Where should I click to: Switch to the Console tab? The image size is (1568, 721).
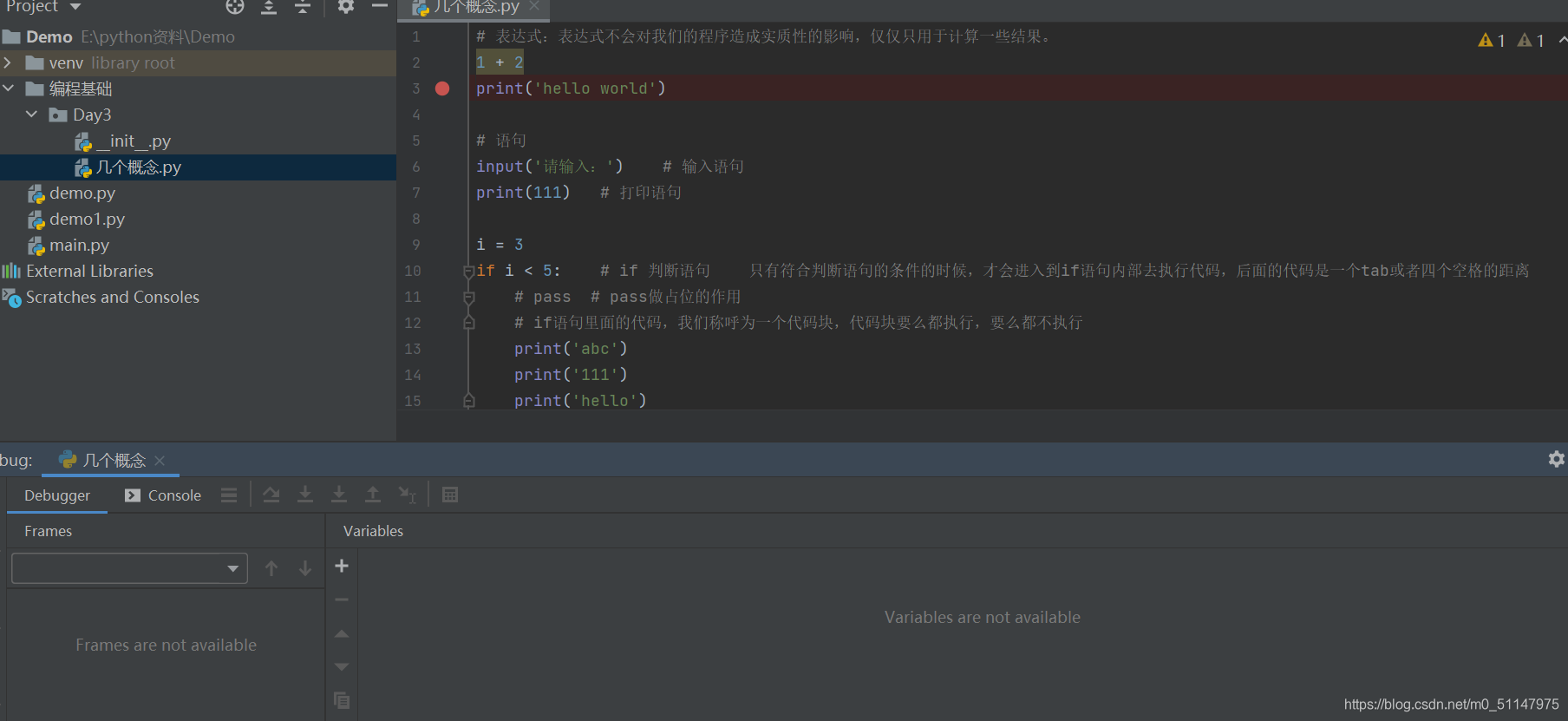(163, 495)
